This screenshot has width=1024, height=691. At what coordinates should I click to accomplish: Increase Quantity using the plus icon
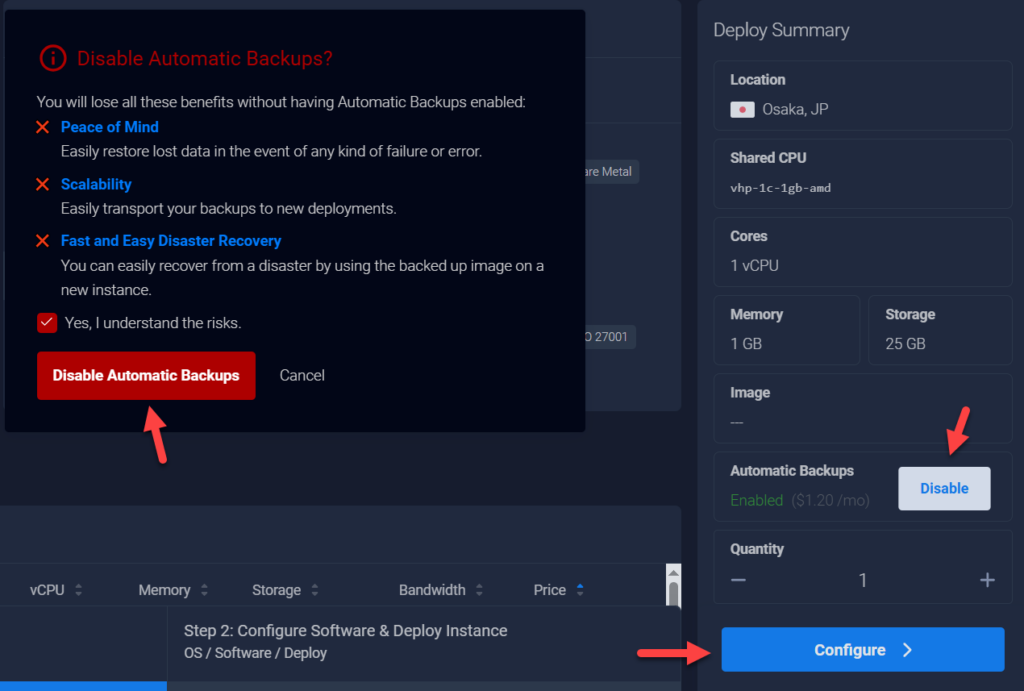pyautogui.click(x=987, y=580)
